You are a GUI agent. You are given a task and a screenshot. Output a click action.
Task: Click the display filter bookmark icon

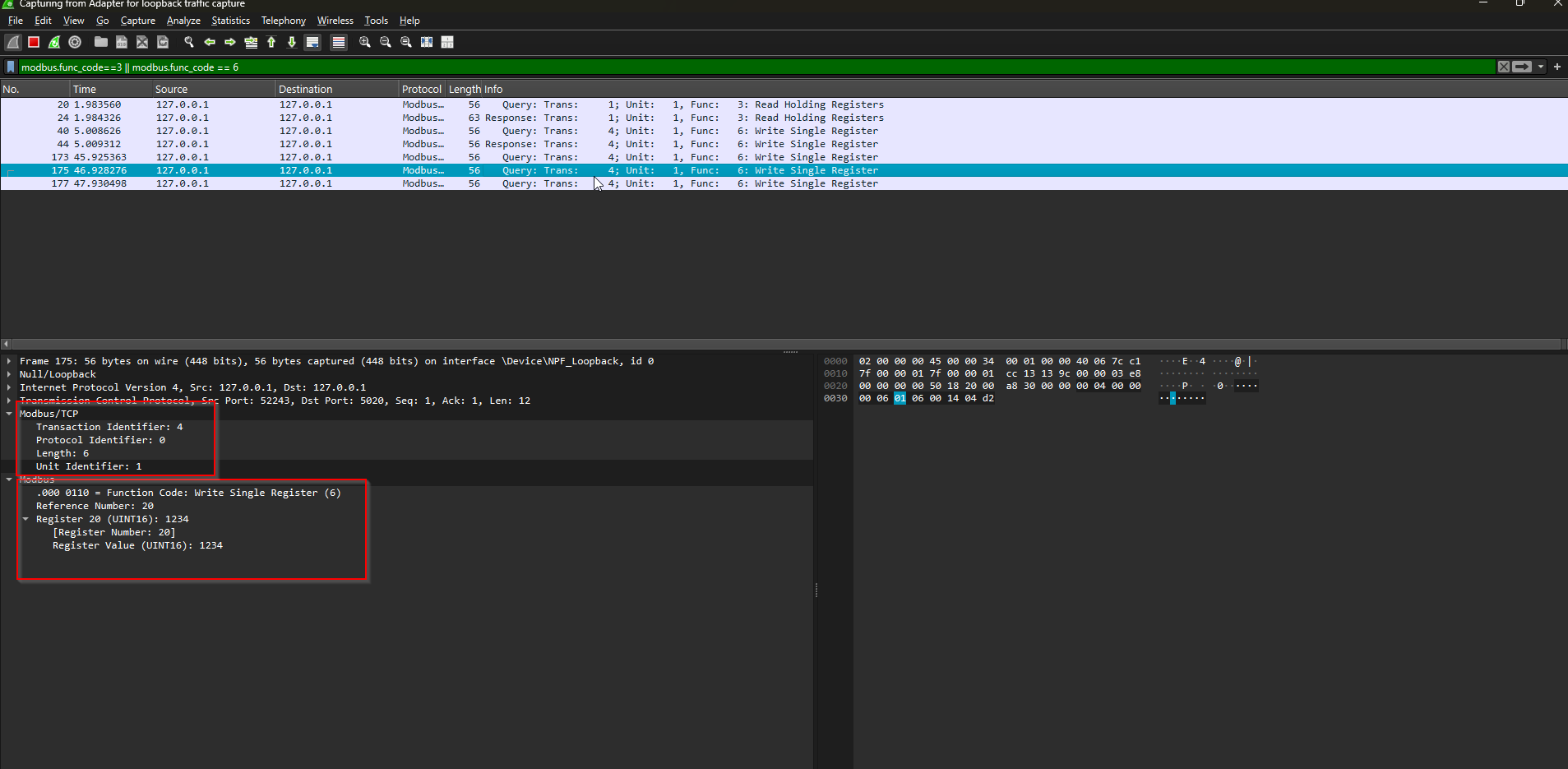tap(11, 67)
